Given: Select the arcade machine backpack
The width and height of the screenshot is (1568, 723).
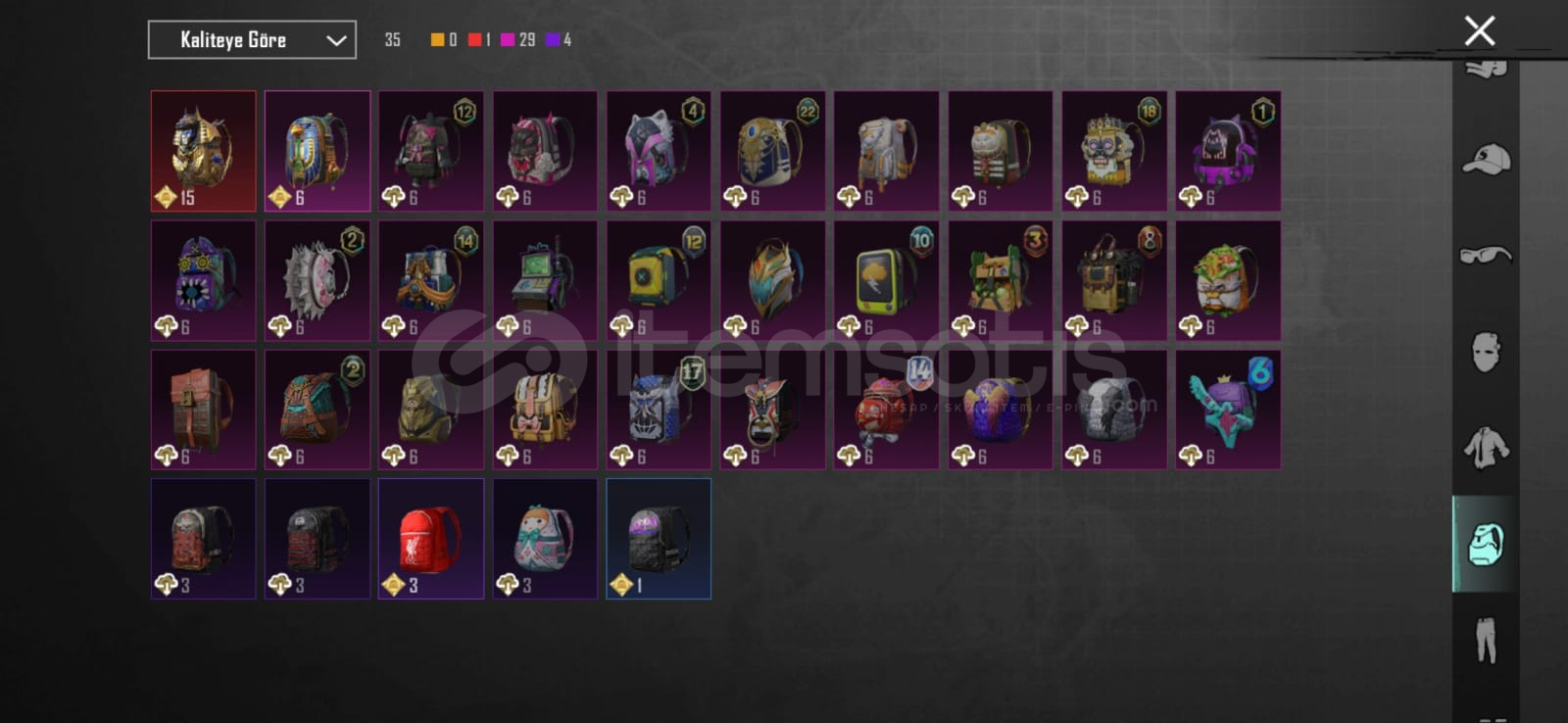Looking at the screenshot, I should 545,280.
